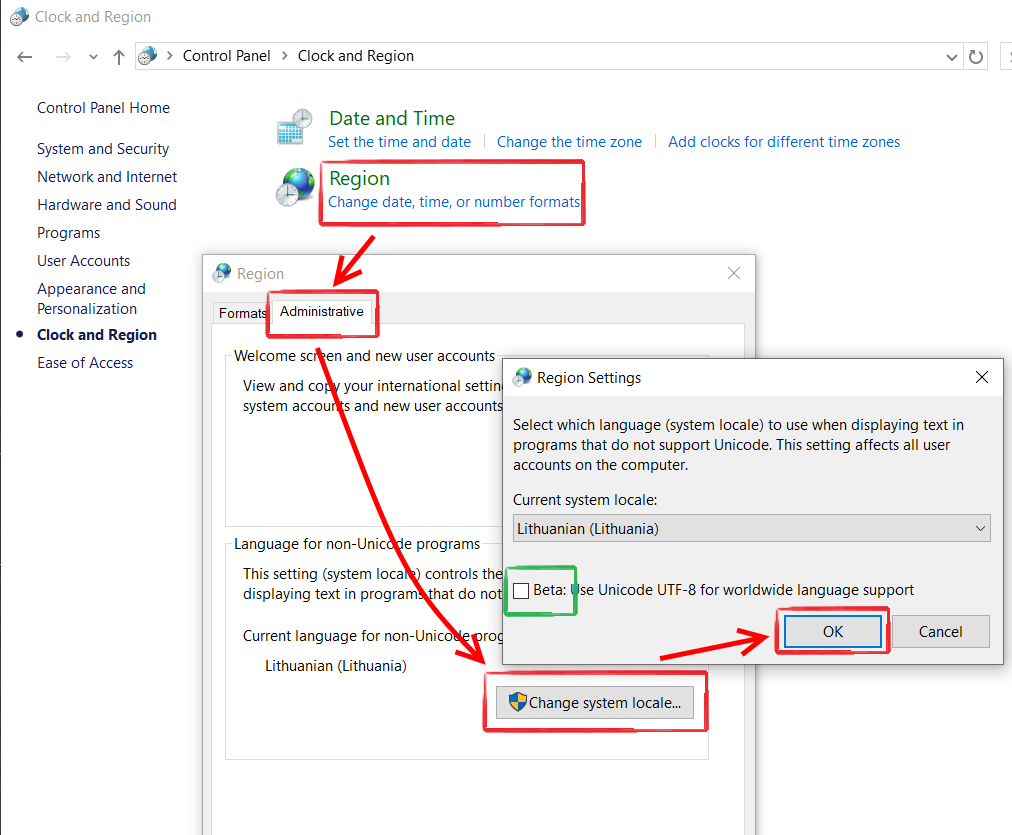Click Region dialog title bar icon

tap(222, 273)
